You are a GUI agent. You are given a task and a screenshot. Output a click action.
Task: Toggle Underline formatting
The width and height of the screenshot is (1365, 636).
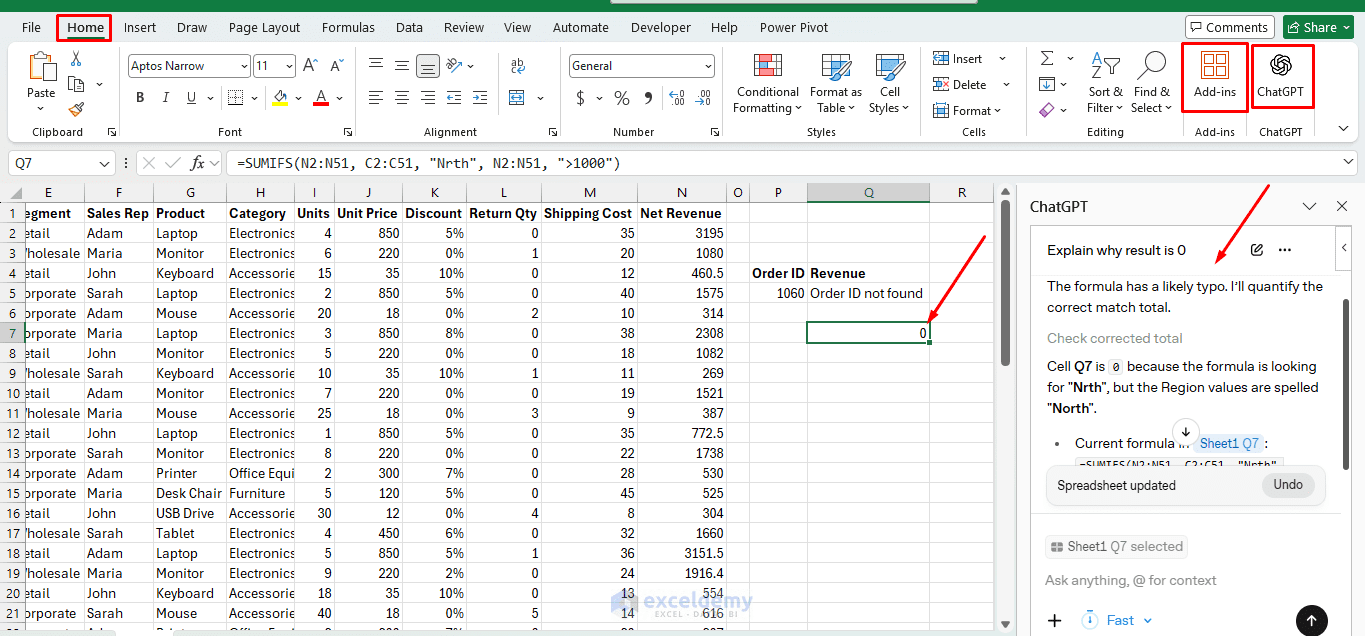point(192,97)
